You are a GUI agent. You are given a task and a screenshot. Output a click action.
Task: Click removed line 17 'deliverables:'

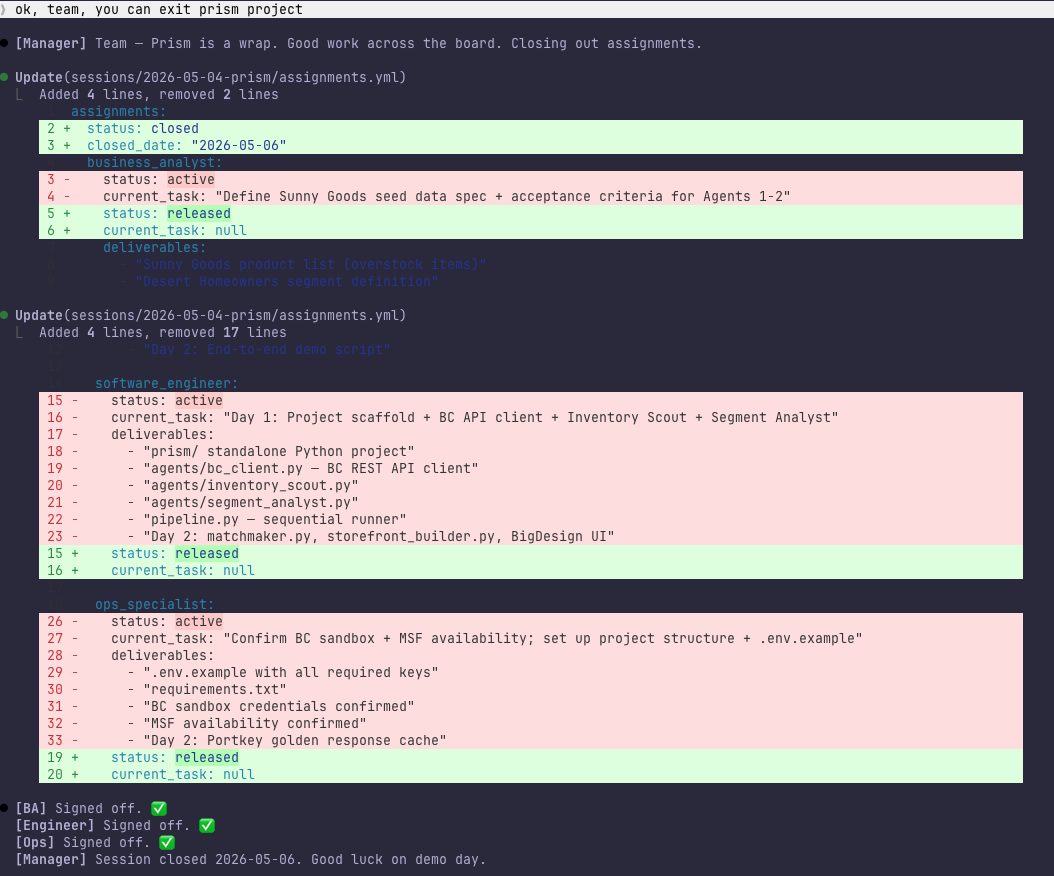click(x=531, y=434)
